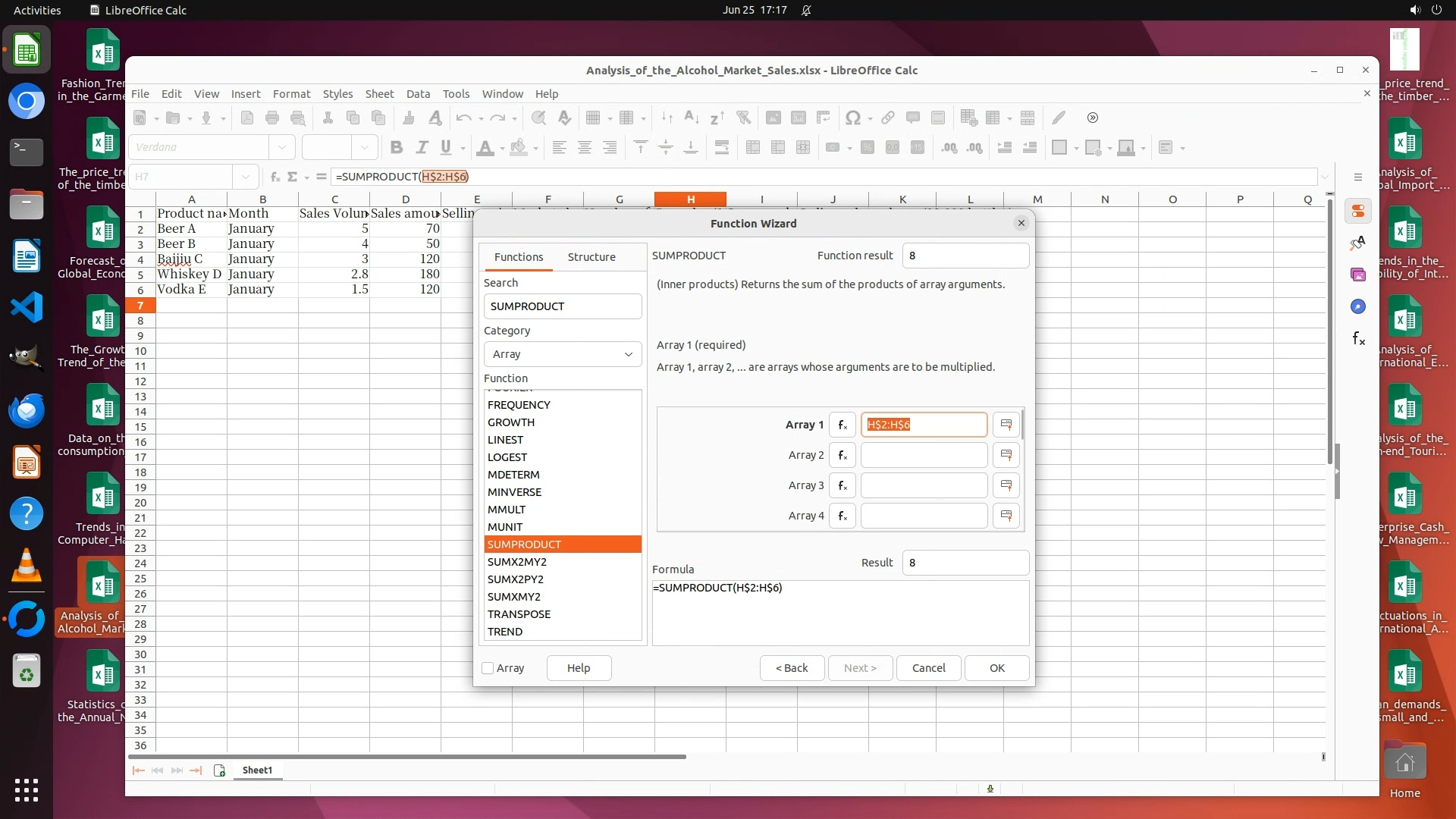Switch to the Structure tab
Screen dimensions: 1456x819
[x=591, y=257]
